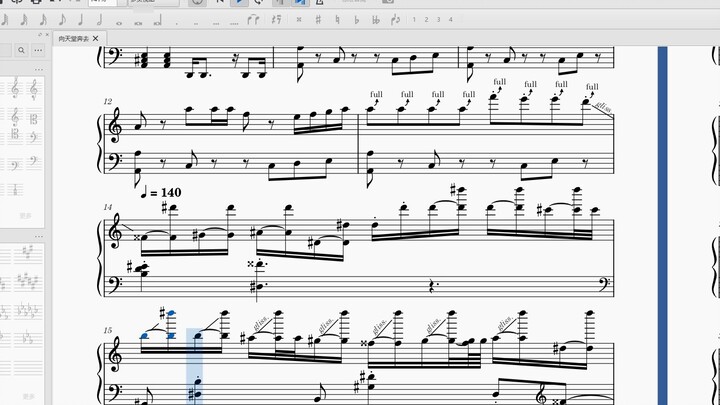Switch to voice 3
This screenshot has width=720, height=405.
pos(439,20)
